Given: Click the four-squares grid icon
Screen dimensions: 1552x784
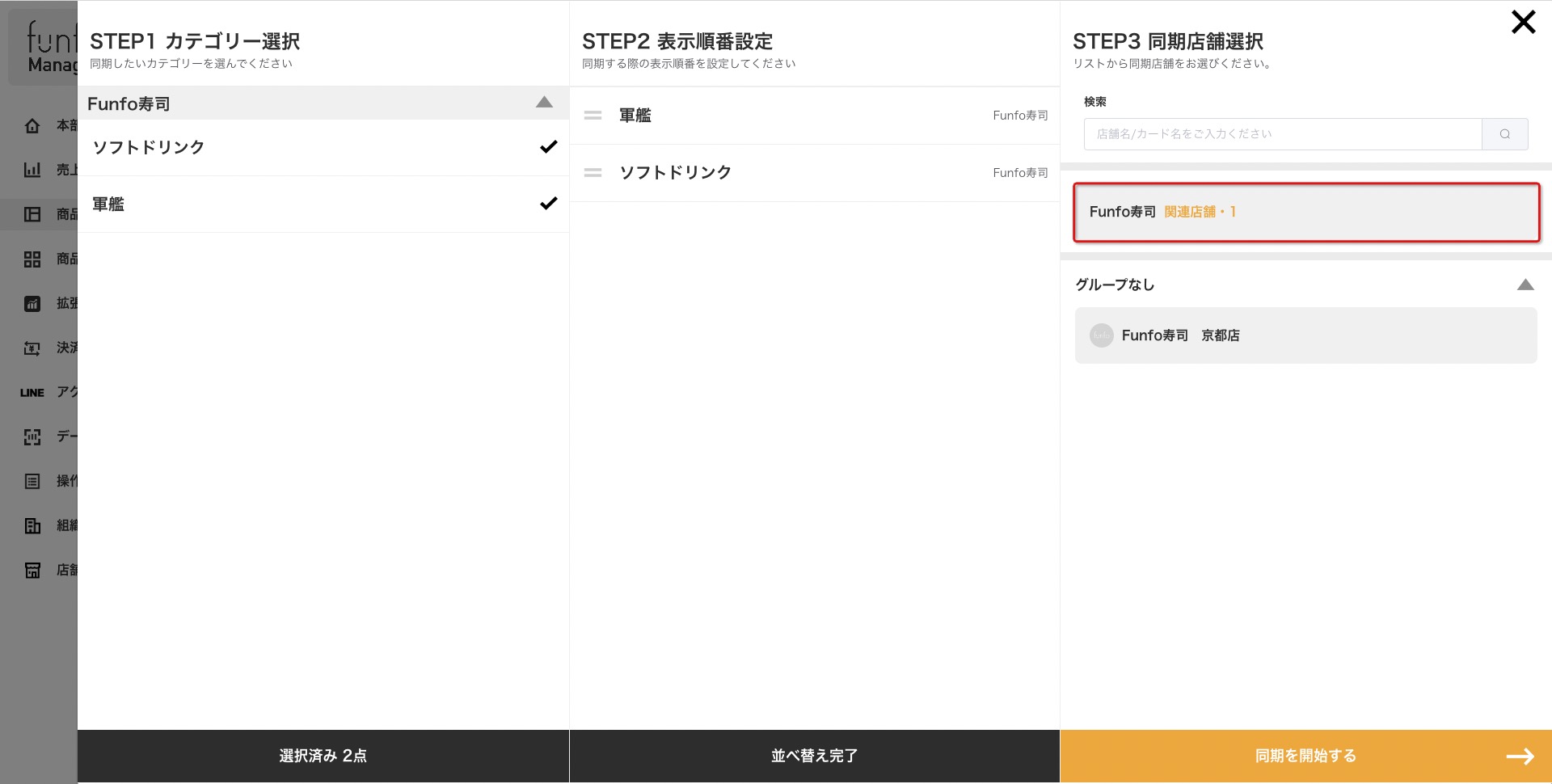Looking at the screenshot, I should pos(32,259).
